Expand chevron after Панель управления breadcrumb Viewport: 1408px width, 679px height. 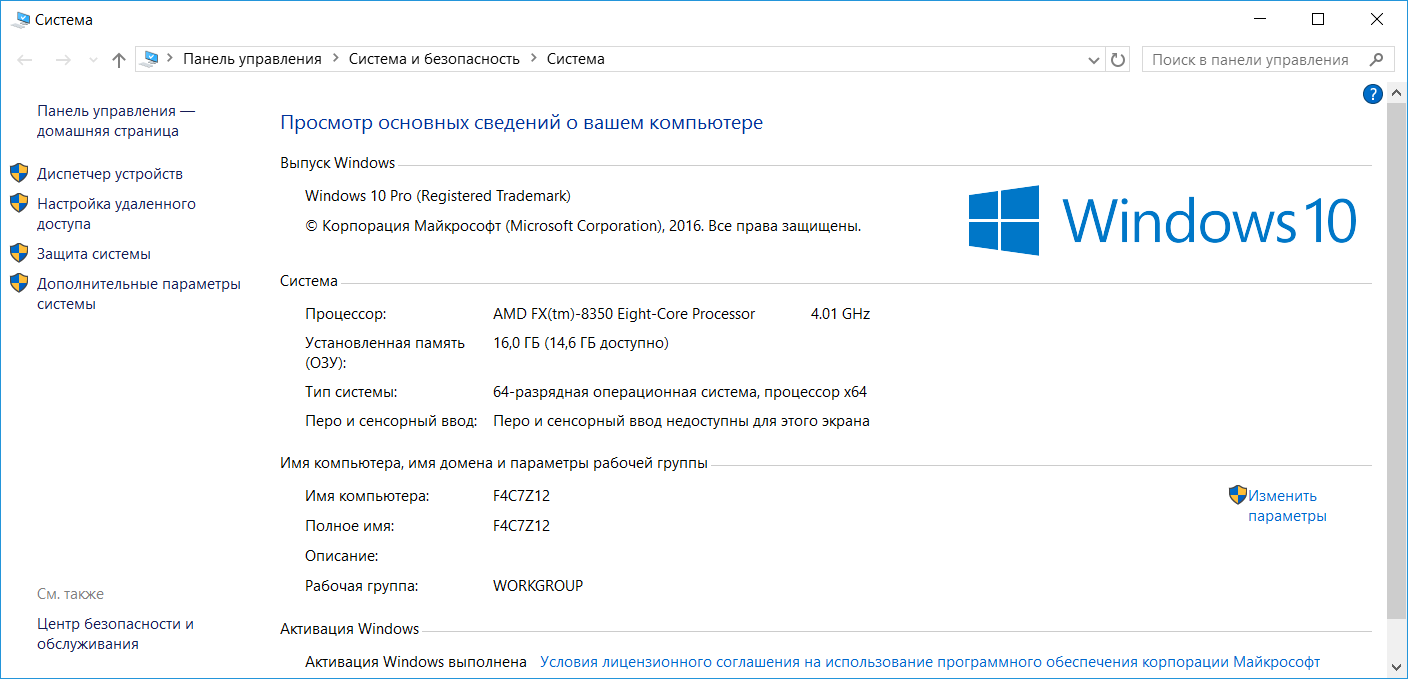coord(336,59)
